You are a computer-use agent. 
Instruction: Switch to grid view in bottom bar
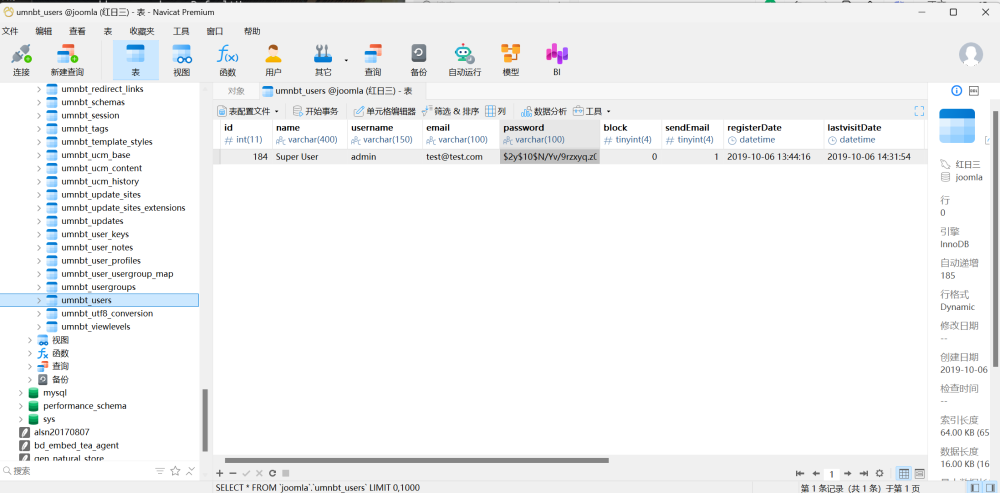click(904, 473)
